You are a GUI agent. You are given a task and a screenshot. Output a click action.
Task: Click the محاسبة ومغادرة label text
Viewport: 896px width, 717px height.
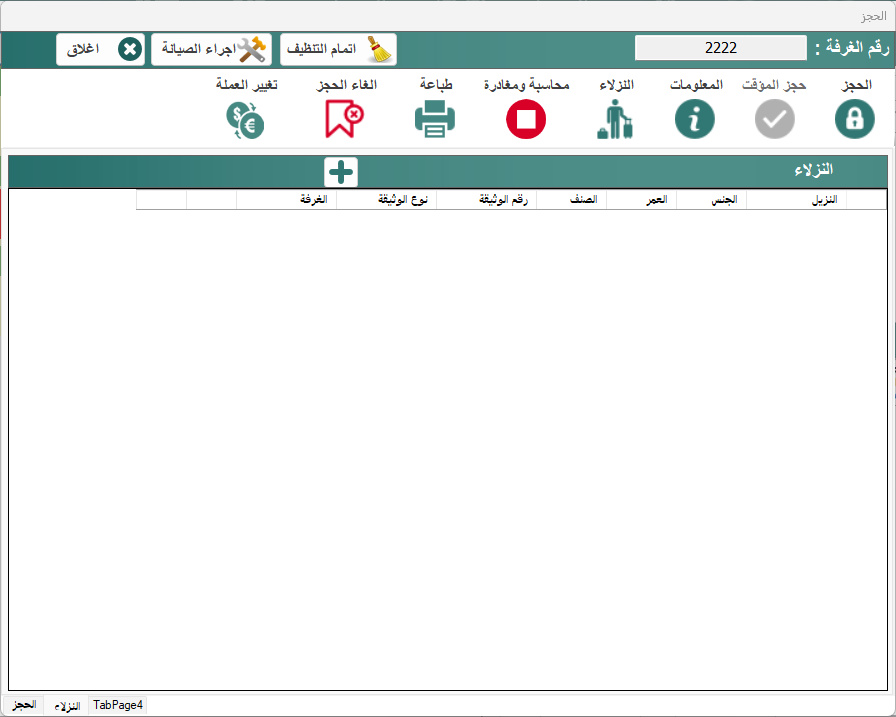[526, 85]
